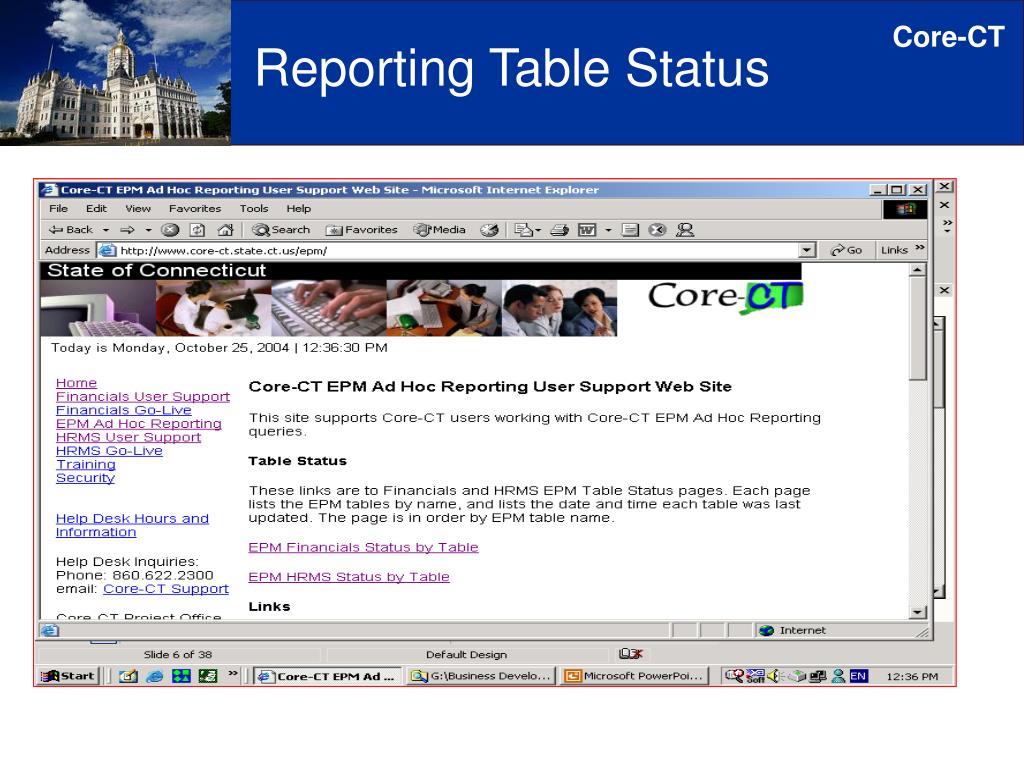Click the Excel quick launch icon
The width and height of the screenshot is (1024, 768).
click(208, 677)
